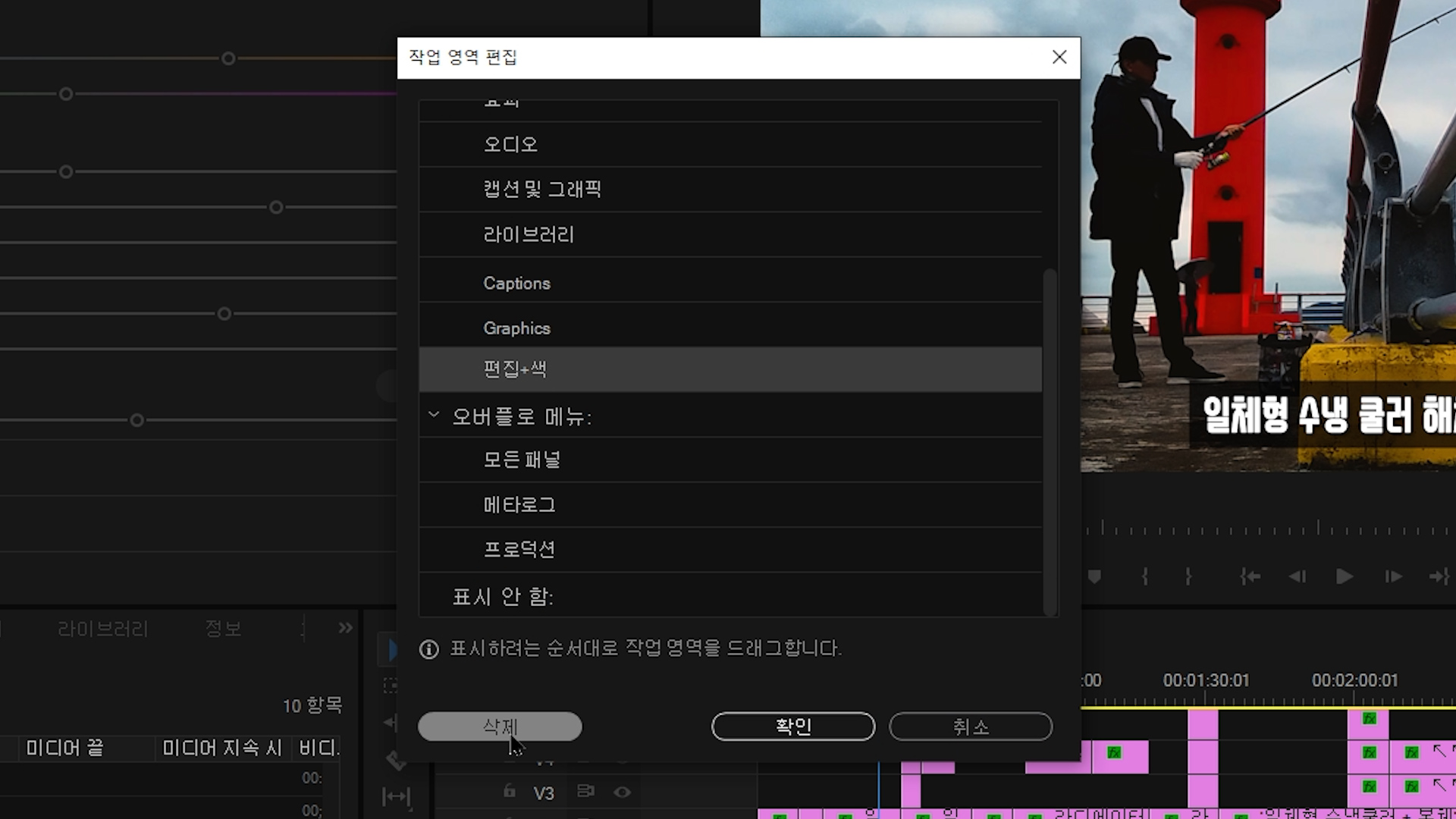1456x819 pixels.
Task: Toggle V3 sync lock icon
Action: (585, 792)
